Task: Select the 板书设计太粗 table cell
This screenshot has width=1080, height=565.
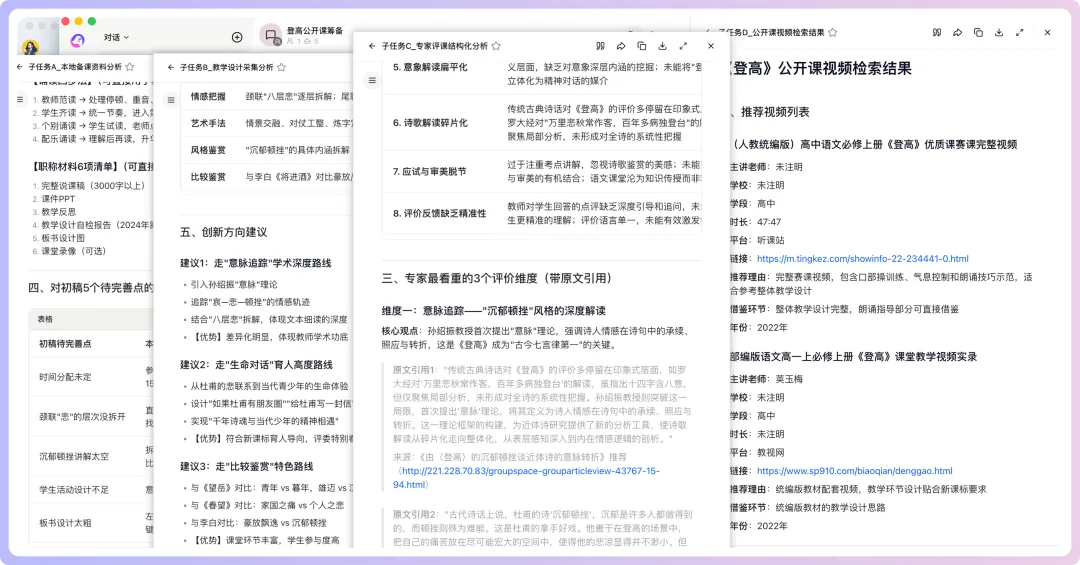Action: pos(65,524)
